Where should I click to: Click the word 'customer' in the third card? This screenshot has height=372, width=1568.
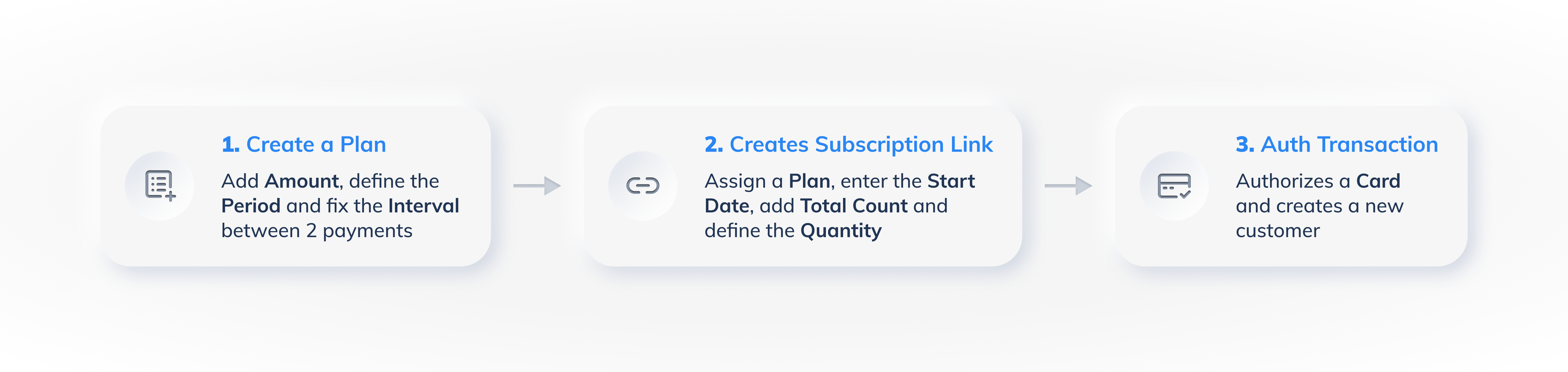[x=1278, y=231]
